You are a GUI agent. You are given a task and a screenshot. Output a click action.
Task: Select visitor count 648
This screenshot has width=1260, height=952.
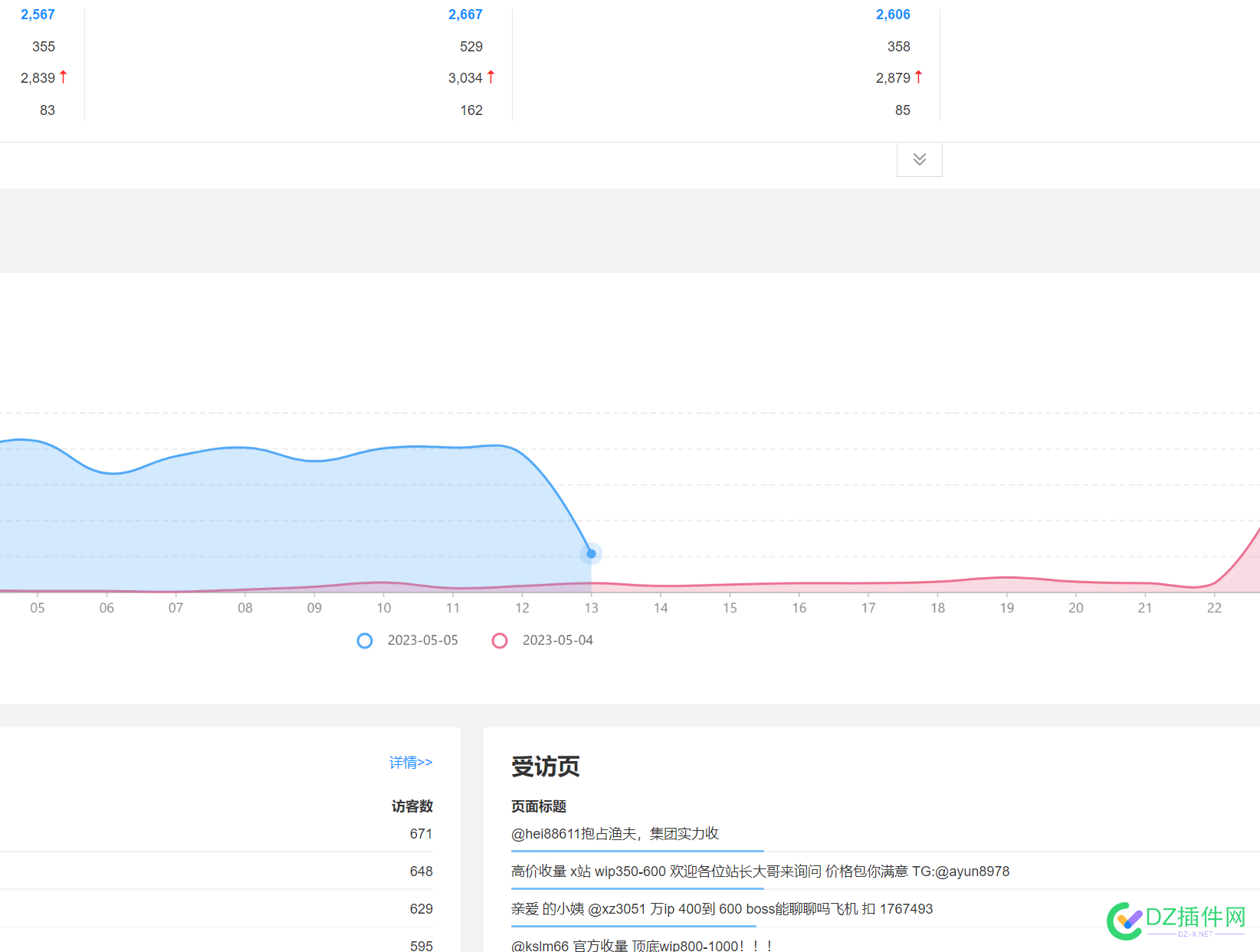click(421, 871)
